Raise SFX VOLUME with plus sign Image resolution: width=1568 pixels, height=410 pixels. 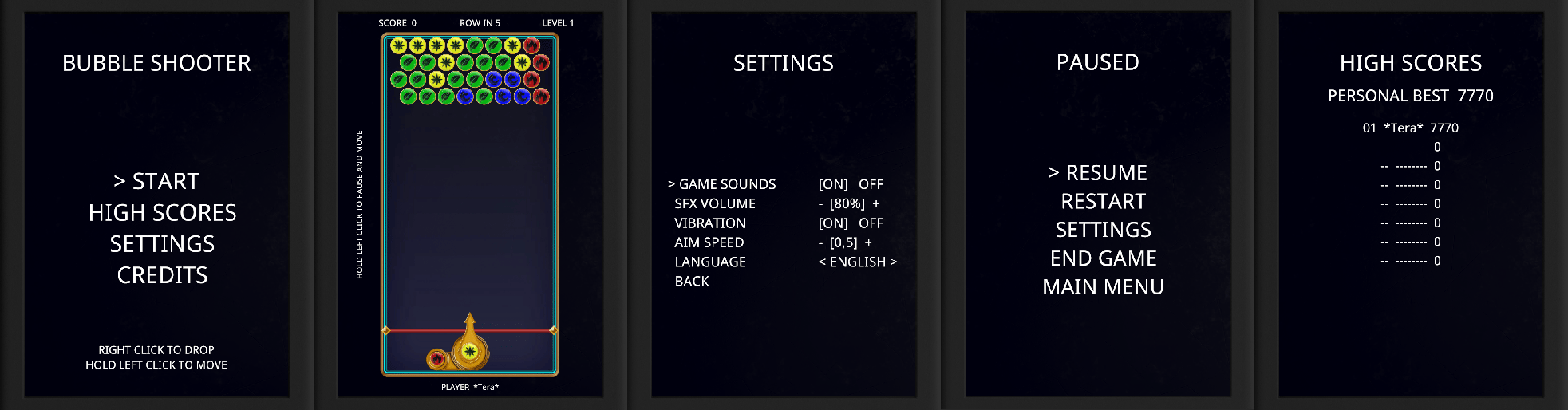click(x=876, y=203)
